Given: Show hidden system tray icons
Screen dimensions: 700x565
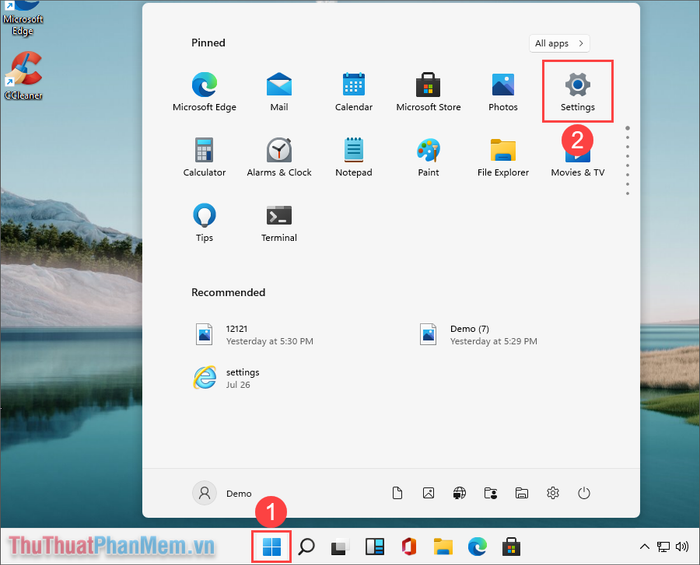Looking at the screenshot, I should tap(644, 546).
